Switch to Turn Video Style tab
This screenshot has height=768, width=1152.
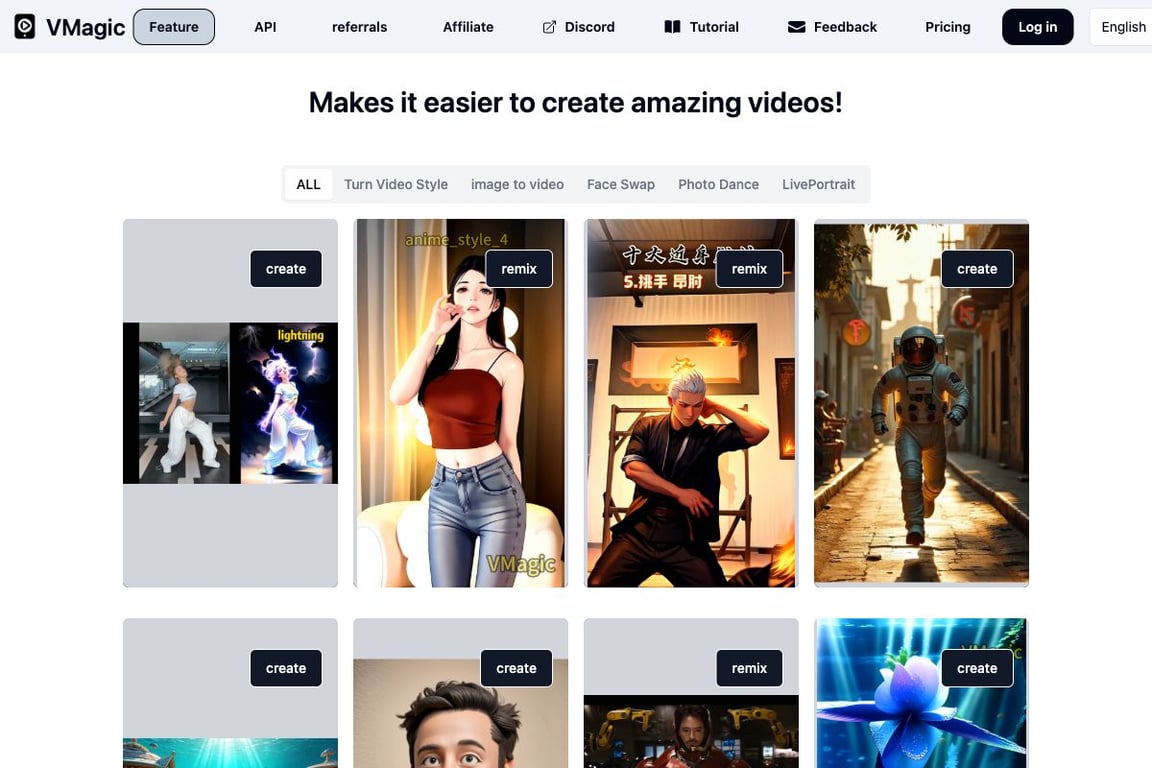396,184
